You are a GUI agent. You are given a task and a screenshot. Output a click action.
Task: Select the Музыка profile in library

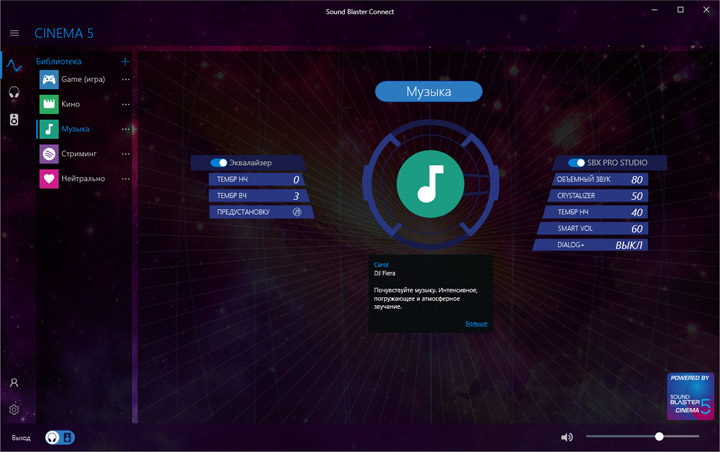click(75, 129)
